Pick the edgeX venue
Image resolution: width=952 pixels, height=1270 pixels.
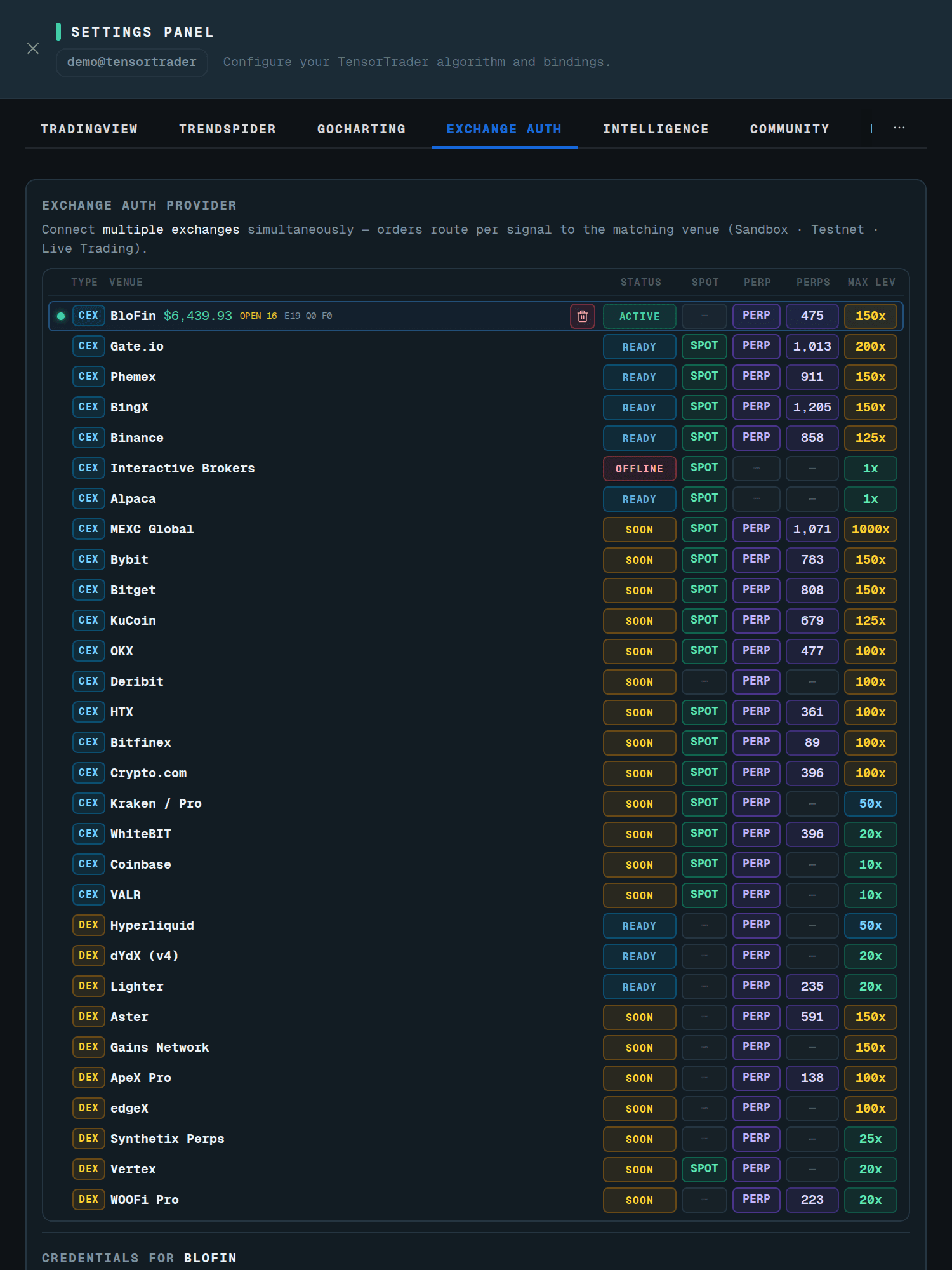475,1109
